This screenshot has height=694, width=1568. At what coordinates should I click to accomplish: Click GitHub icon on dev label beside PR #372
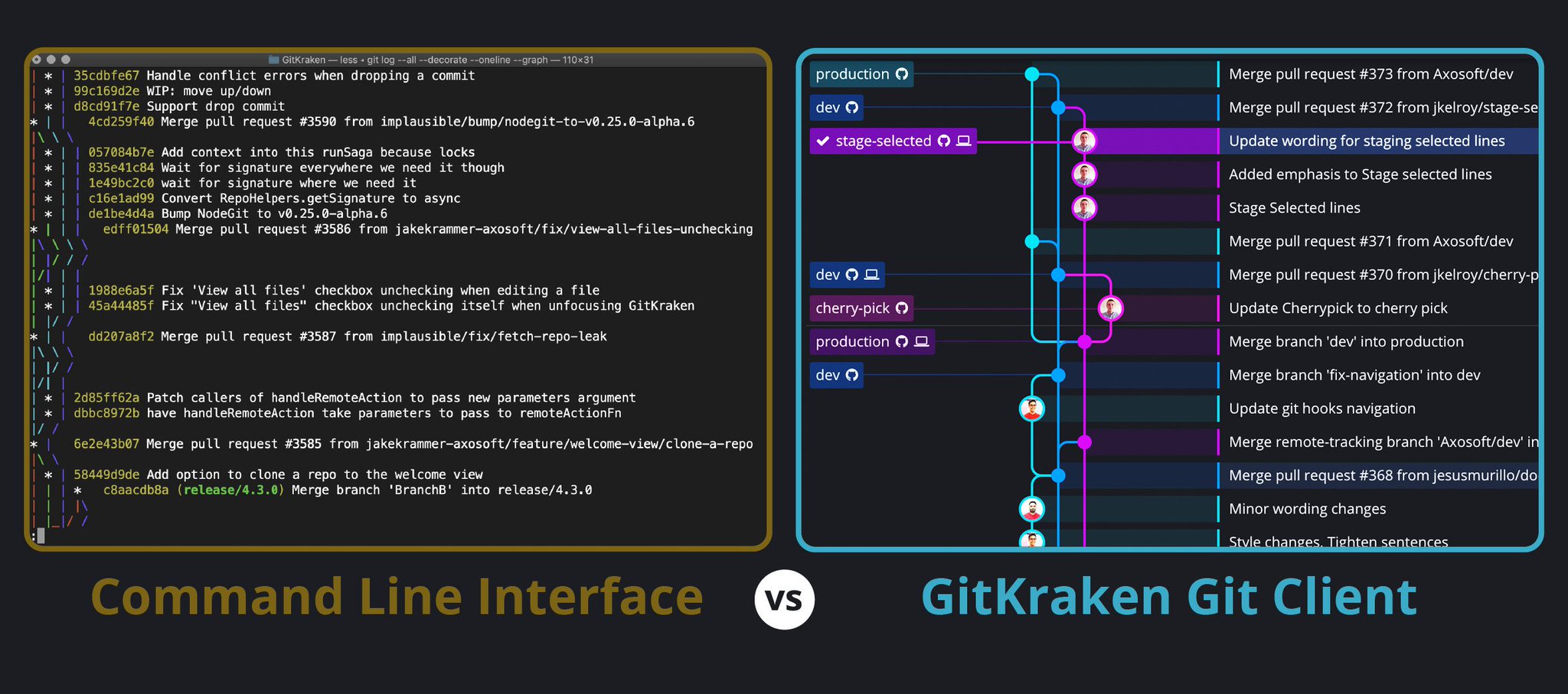pos(851,108)
